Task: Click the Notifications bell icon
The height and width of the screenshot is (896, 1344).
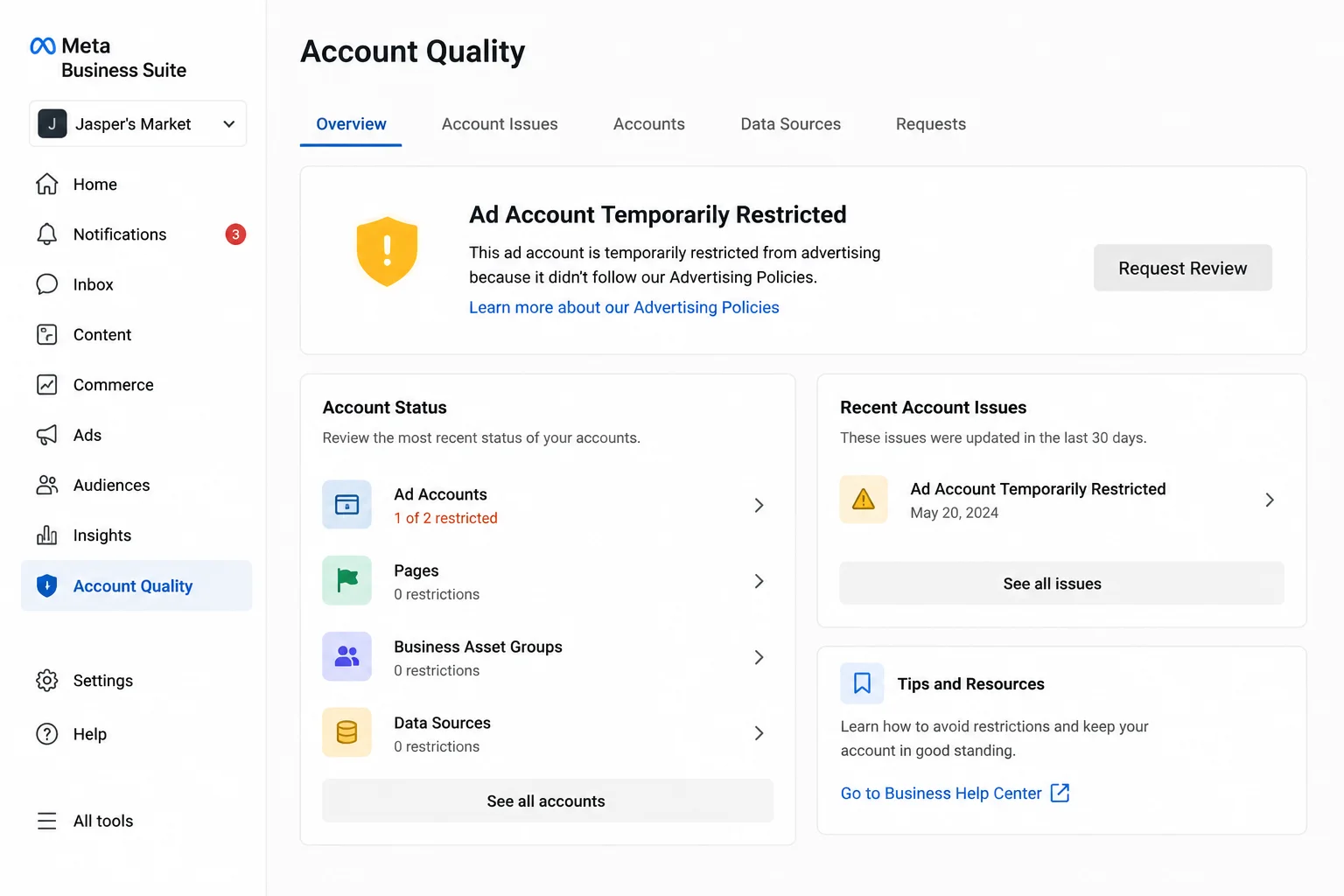Action: (x=47, y=234)
